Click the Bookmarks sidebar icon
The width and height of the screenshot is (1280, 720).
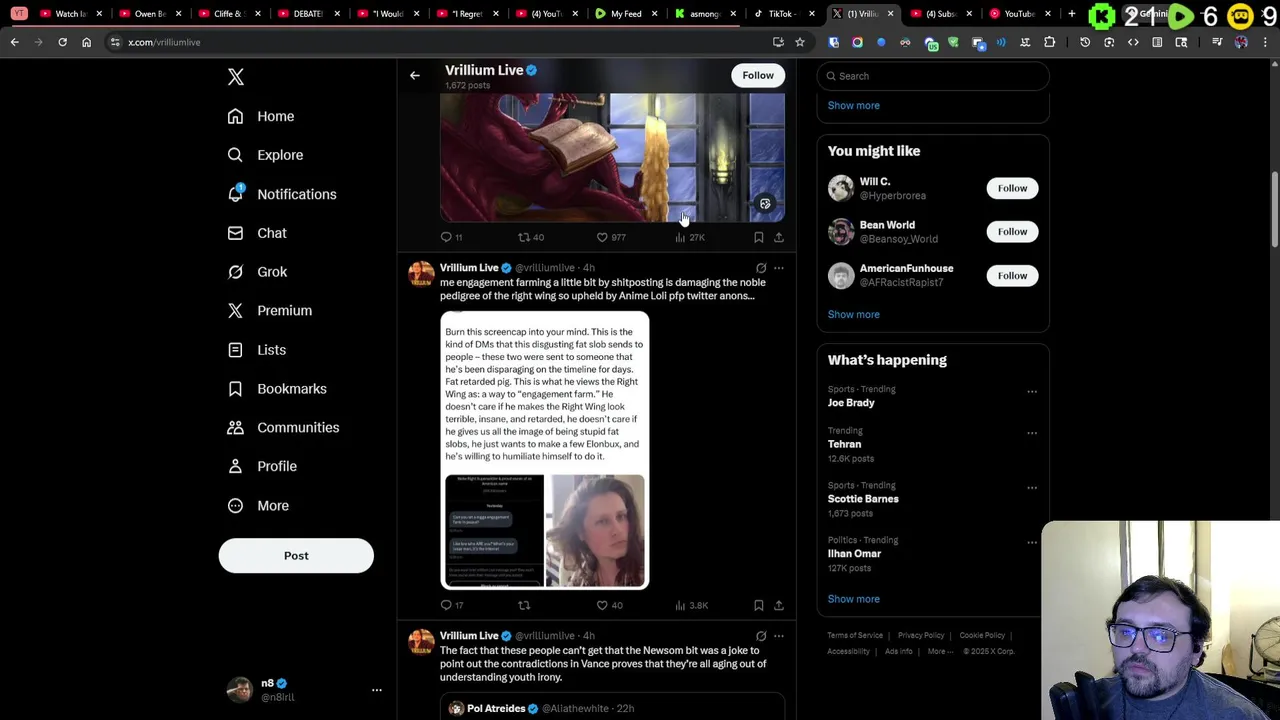click(235, 389)
